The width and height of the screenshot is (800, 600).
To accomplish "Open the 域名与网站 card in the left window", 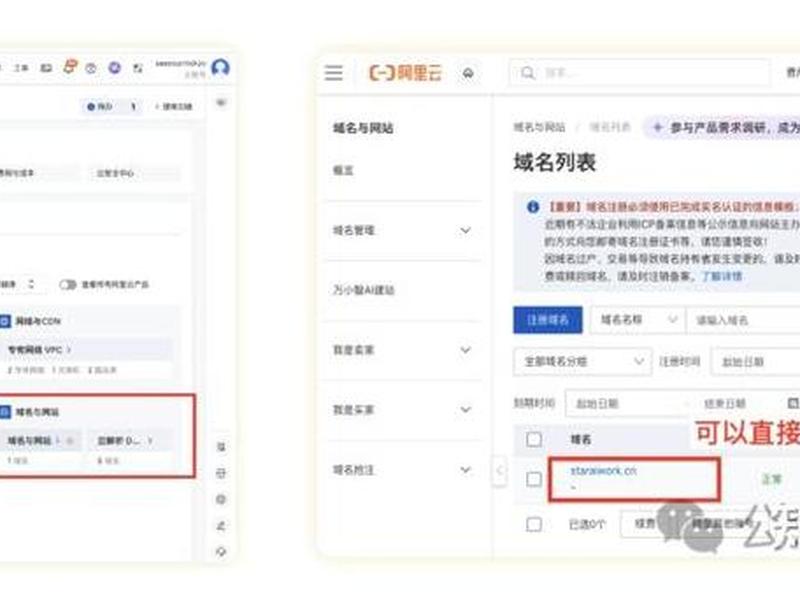I will [39, 448].
